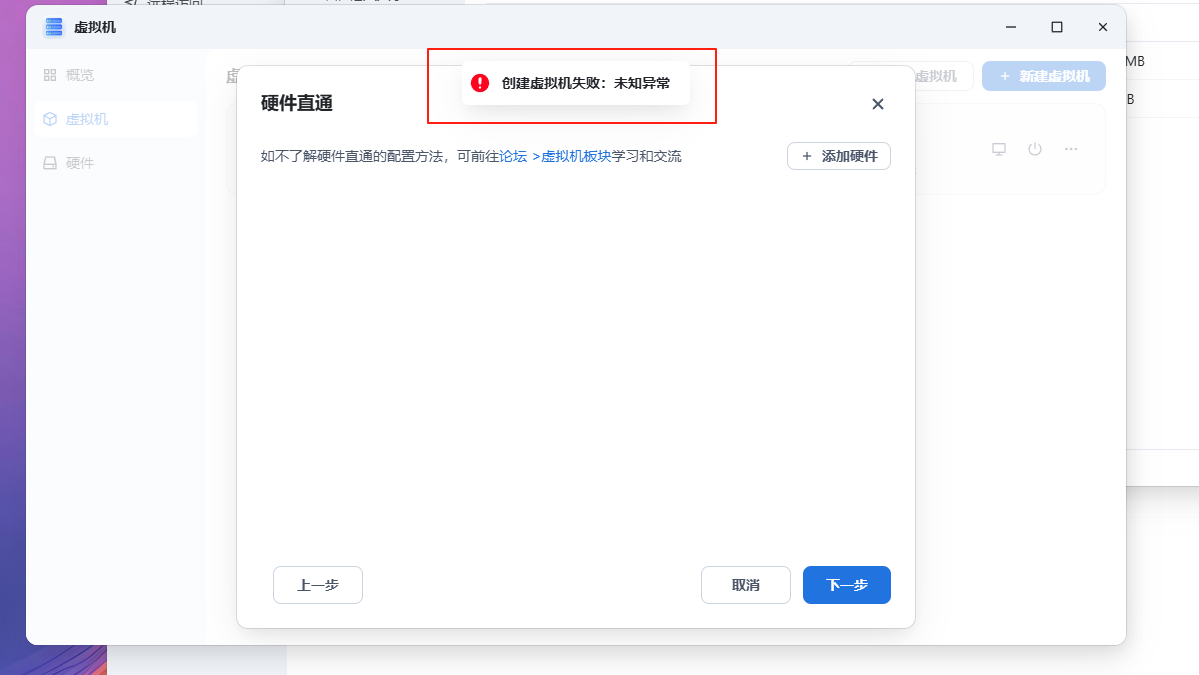1199x675 pixels.
Task: Click the 硬件直通 dialog title
Action: click(x=296, y=103)
